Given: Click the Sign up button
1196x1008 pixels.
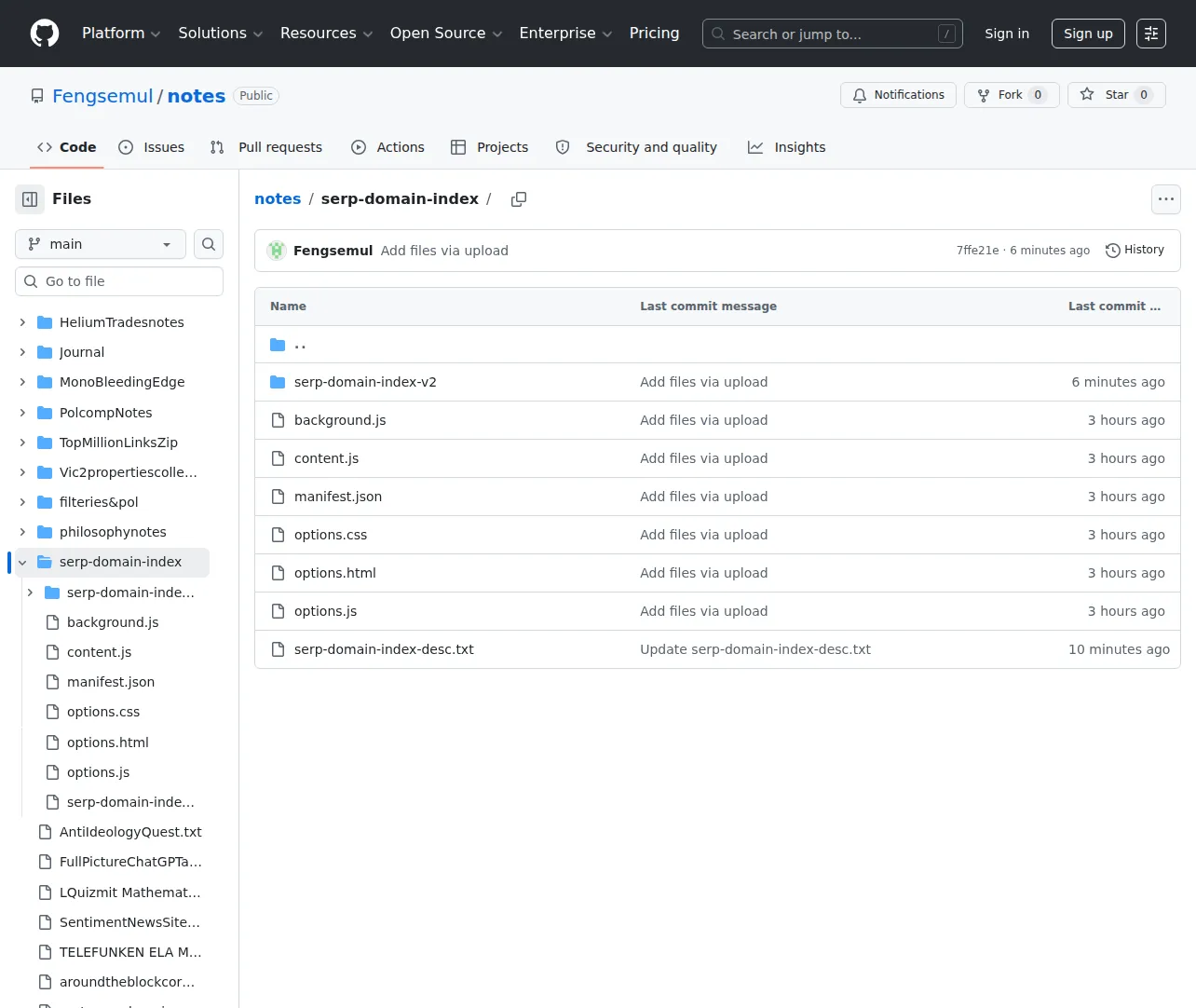Looking at the screenshot, I should 1088,34.
